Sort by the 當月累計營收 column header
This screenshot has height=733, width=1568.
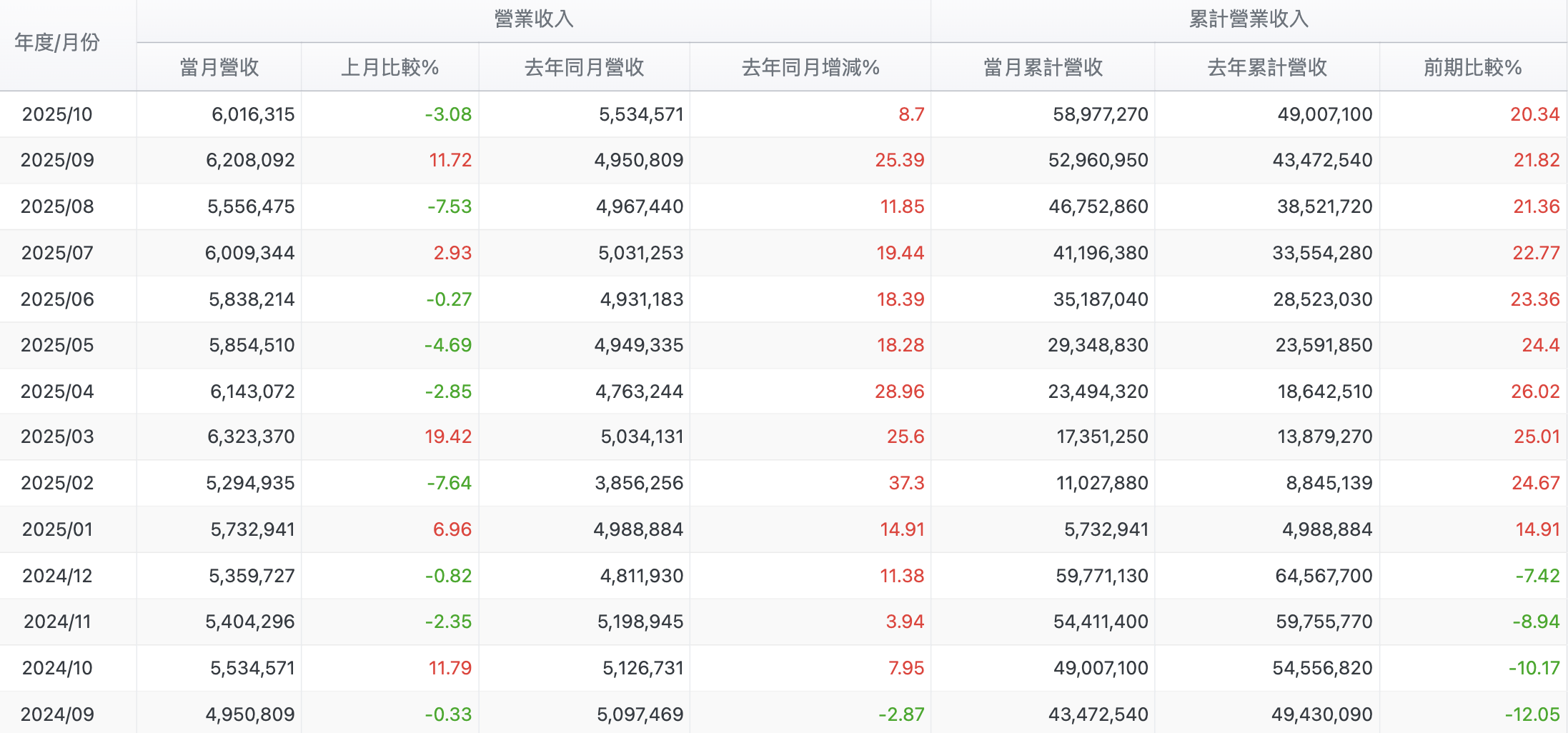[x=1042, y=68]
